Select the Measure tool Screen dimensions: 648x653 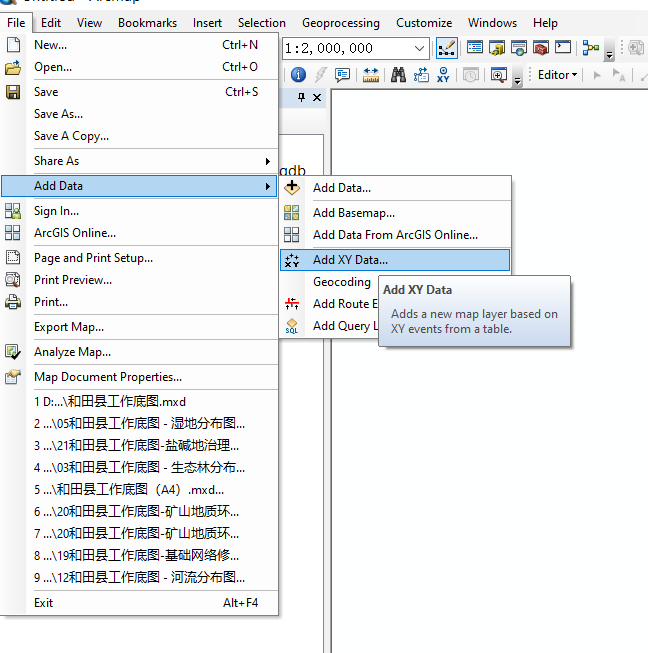(370, 75)
